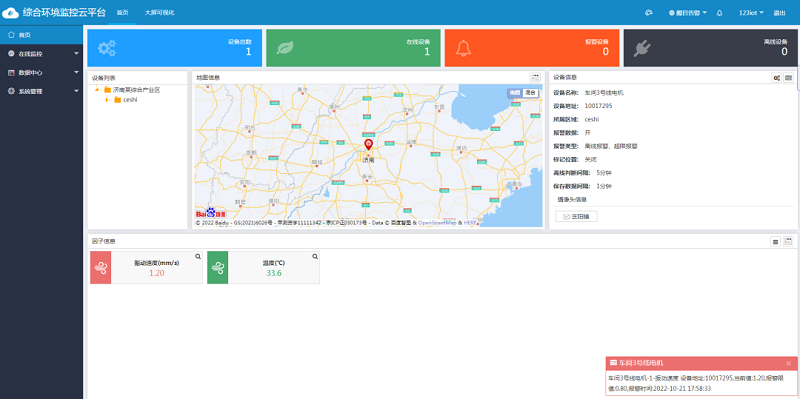This screenshot has width=800, height=399.
Task: Expand the ceshi tree node arrow
Action: pyautogui.click(x=107, y=99)
